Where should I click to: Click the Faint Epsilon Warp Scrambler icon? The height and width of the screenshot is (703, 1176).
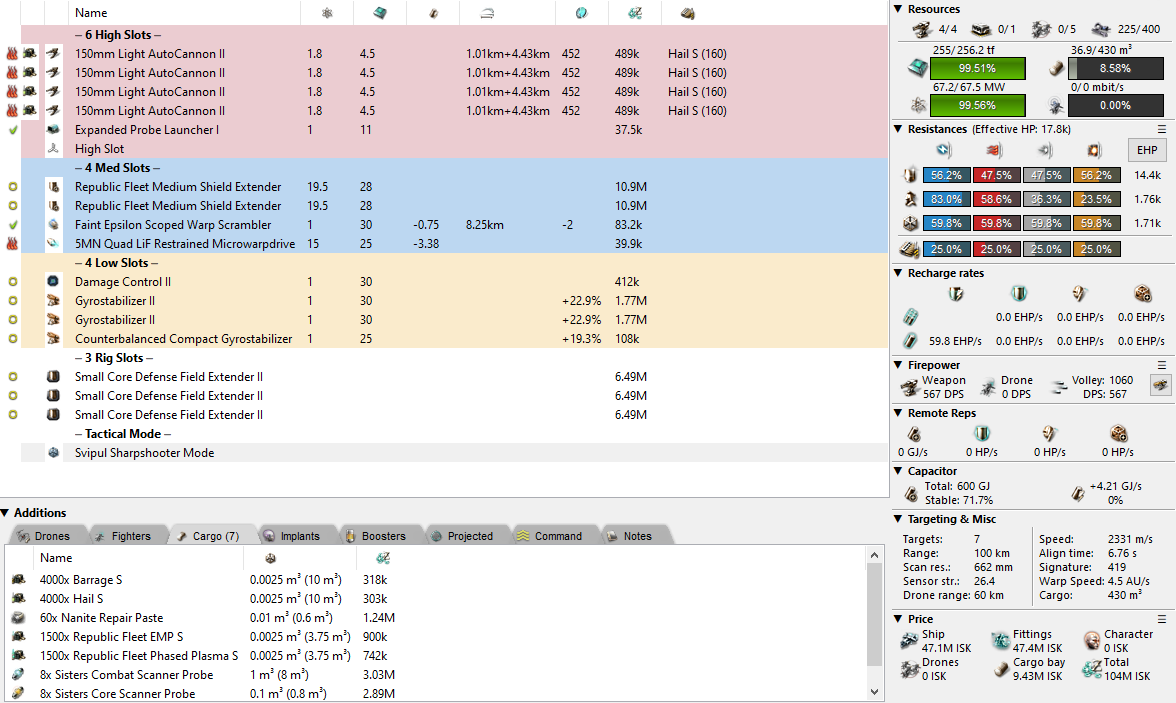pos(54,225)
